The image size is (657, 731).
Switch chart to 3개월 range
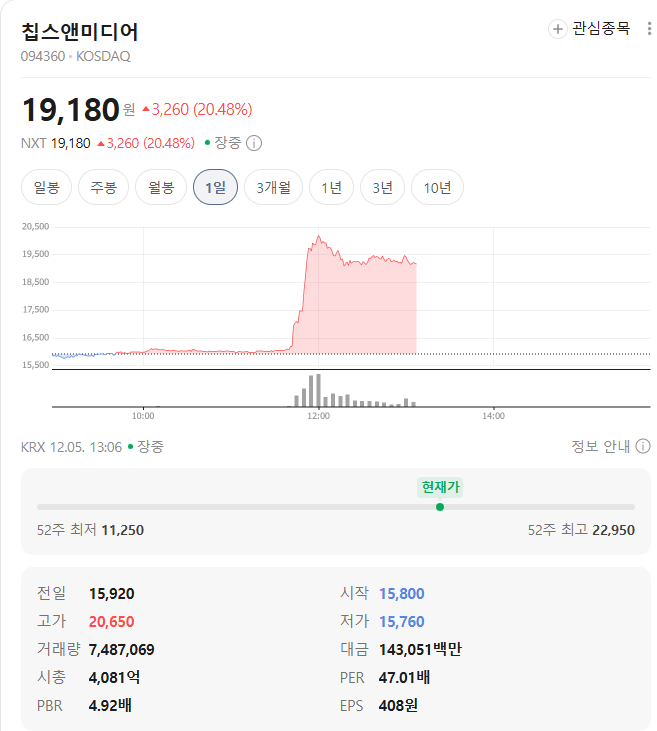[273, 187]
